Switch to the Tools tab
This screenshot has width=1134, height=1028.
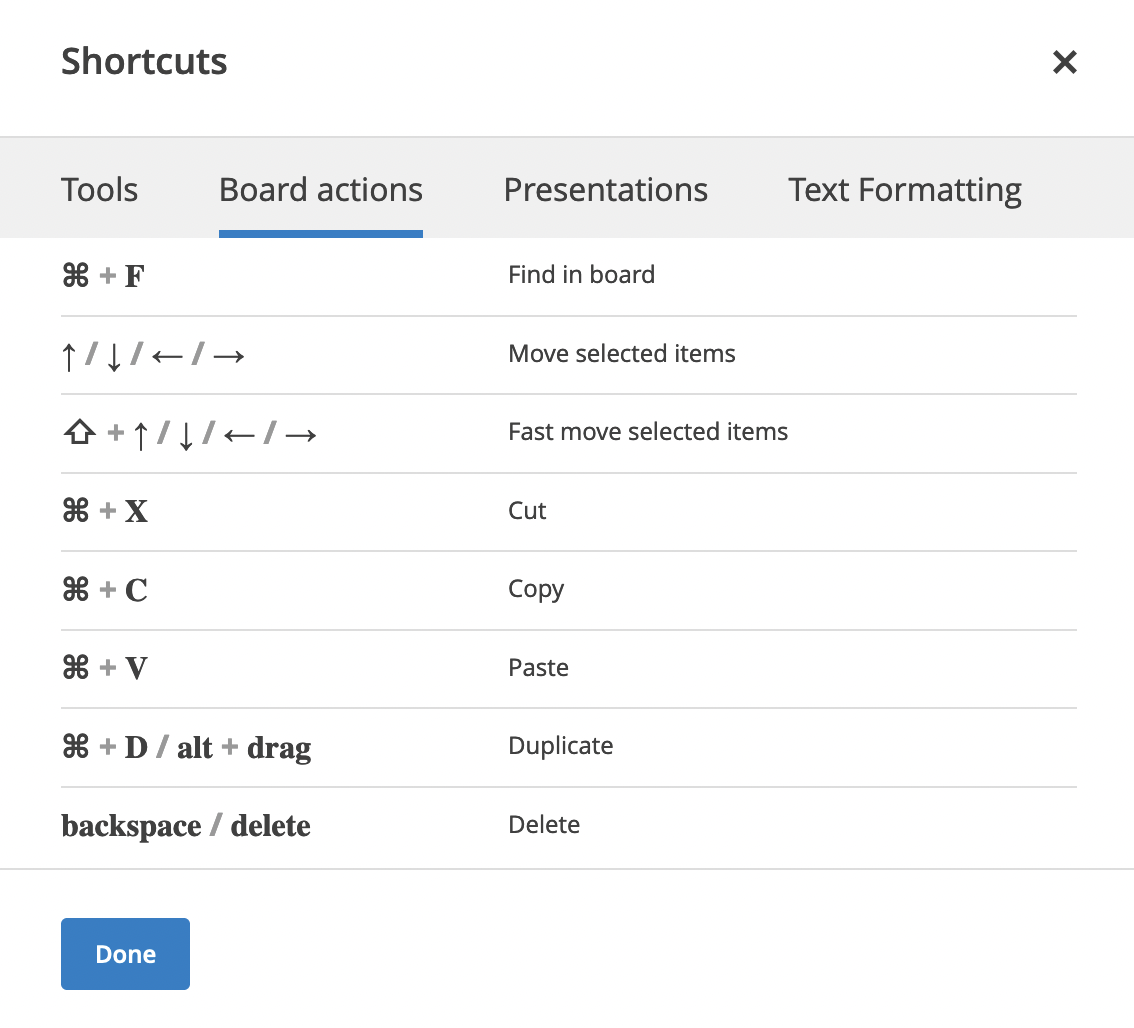tap(99, 190)
